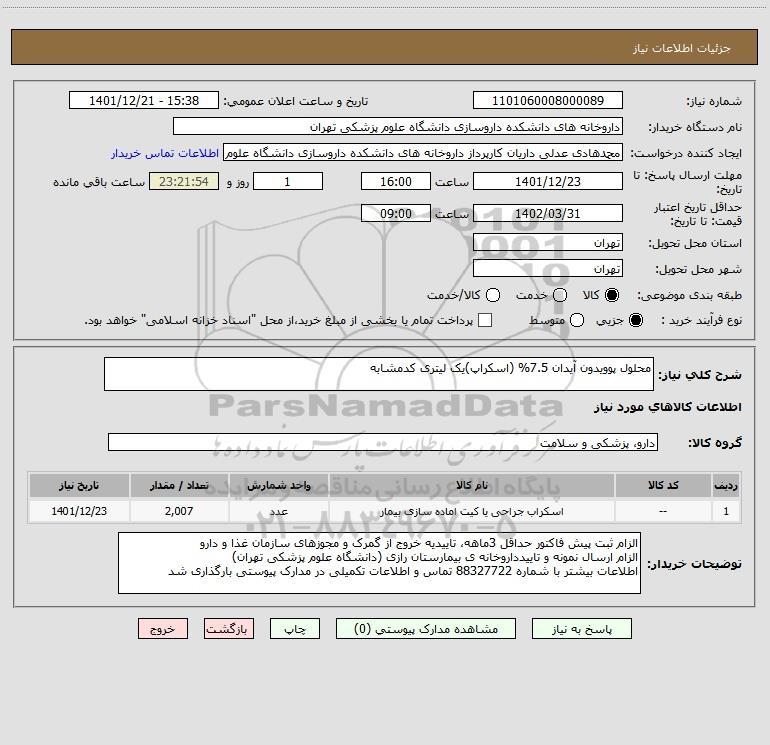
Task: Click the خروج exit button
Action: tap(163, 629)
